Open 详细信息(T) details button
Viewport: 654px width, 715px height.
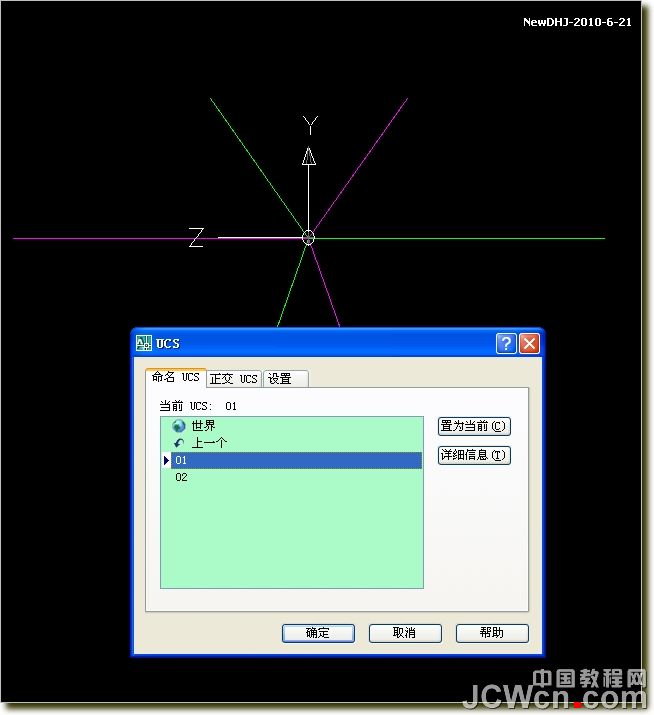pos(474,455)
